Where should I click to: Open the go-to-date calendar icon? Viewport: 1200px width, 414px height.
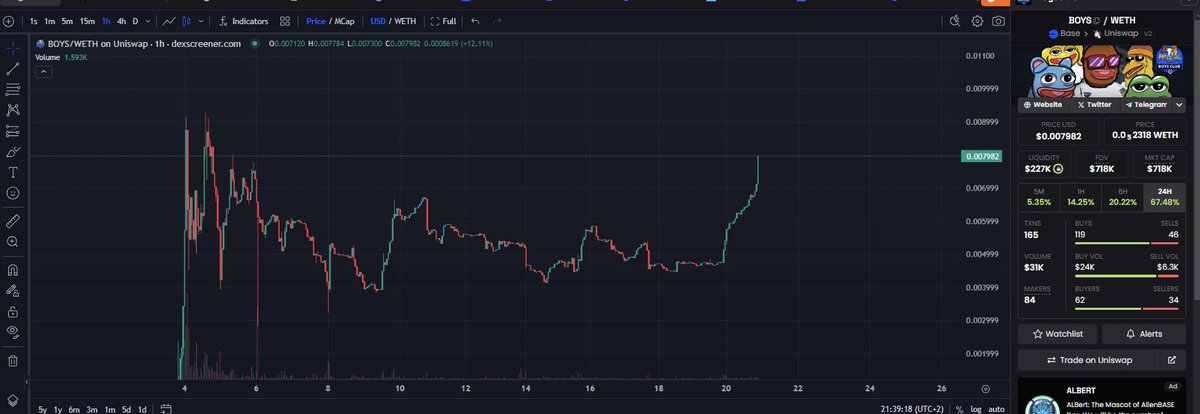tap(166, 408)
